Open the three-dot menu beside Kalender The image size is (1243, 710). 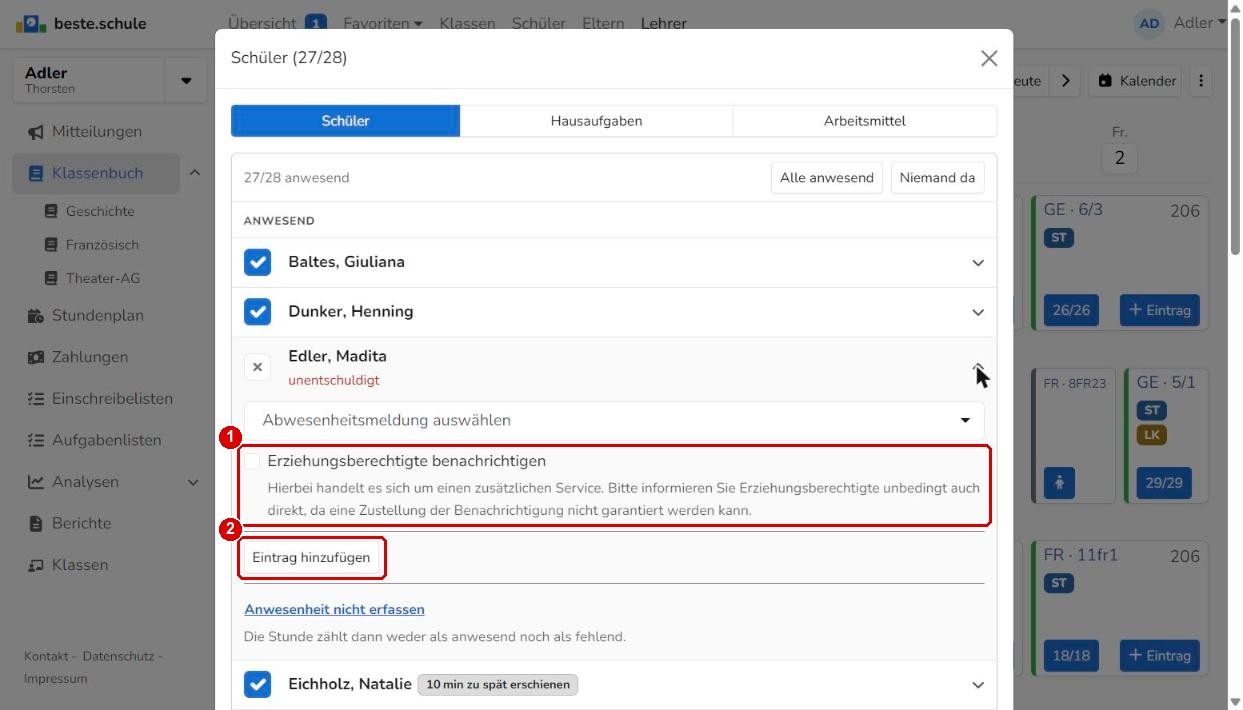point(1201,81)
